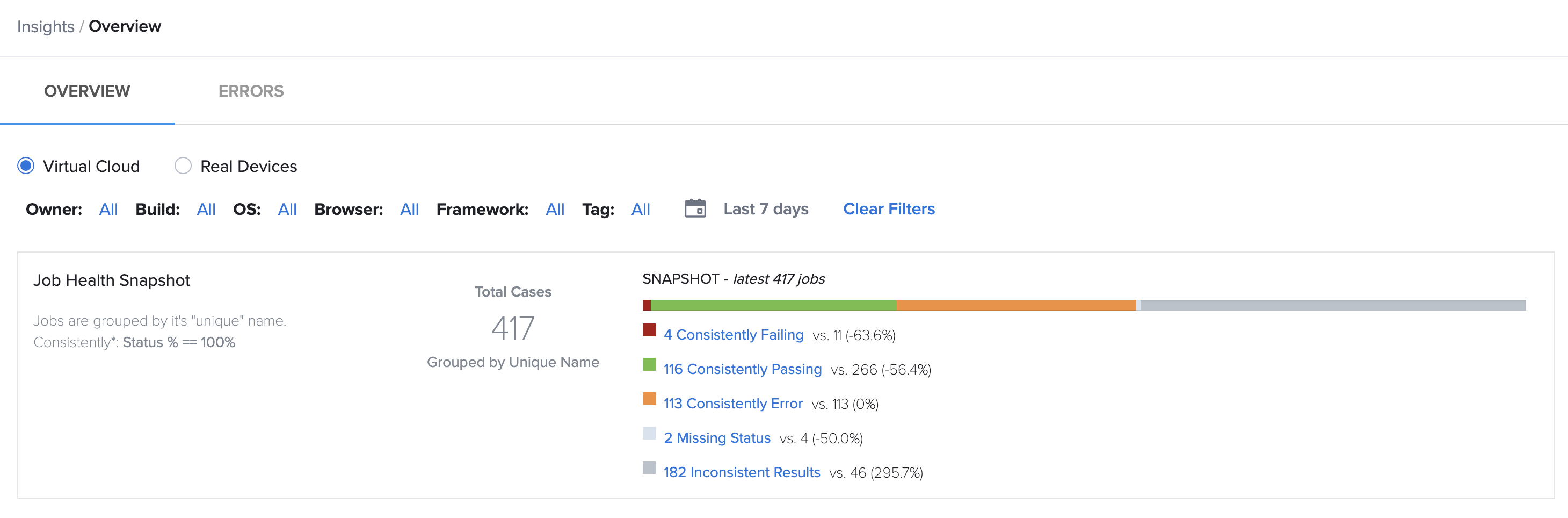This screenshot has height=518, width=1568.
Task: Select the Virtual Cloud radio button
Action: tap(26, 166)
